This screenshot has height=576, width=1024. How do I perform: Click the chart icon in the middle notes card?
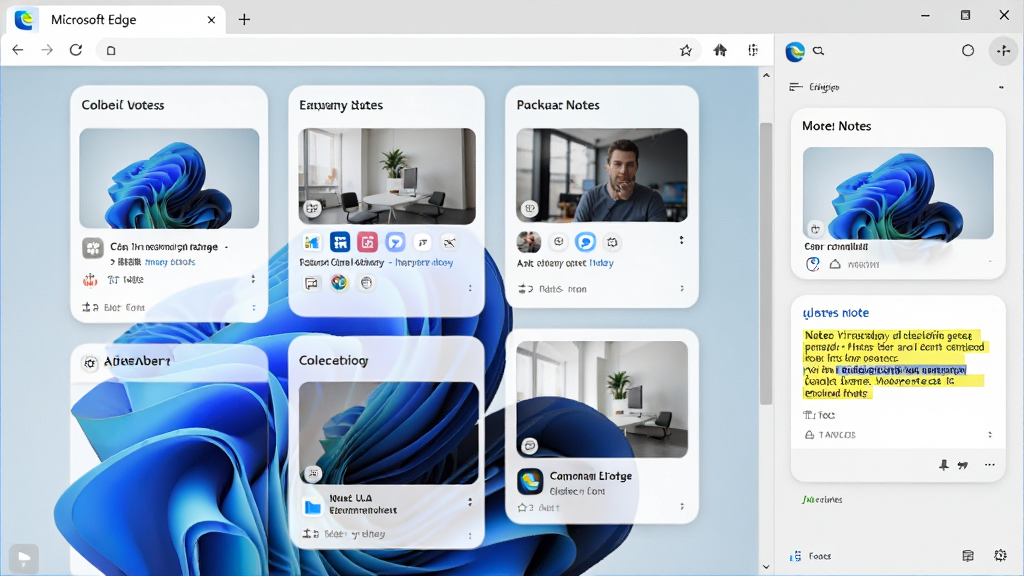(x=312, y=242)
